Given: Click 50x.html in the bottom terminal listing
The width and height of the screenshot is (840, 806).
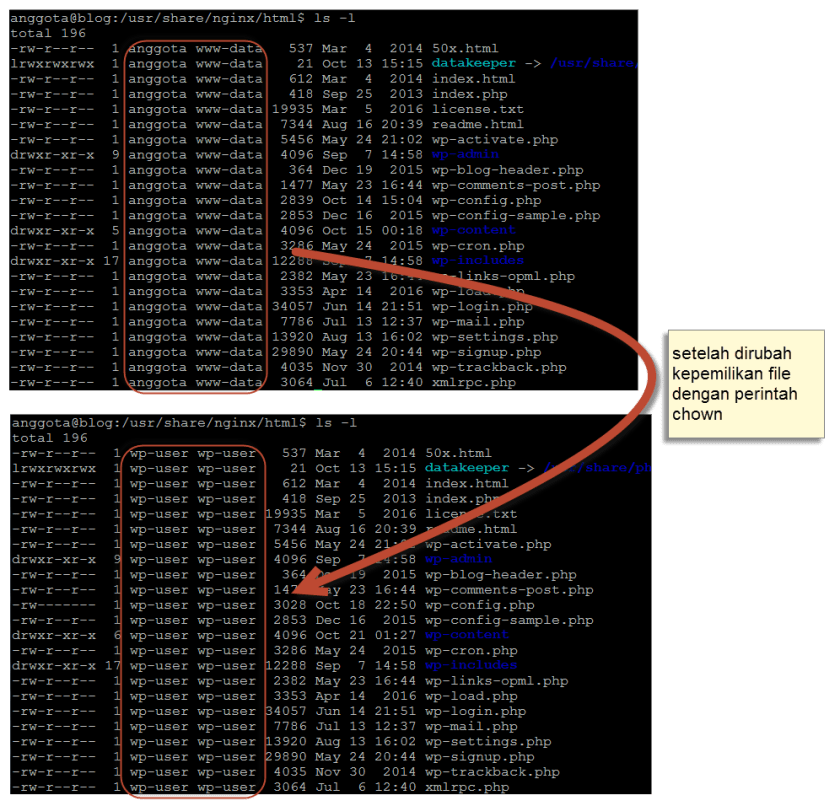Looking at the screenshot, I should [x=458, y=453].
